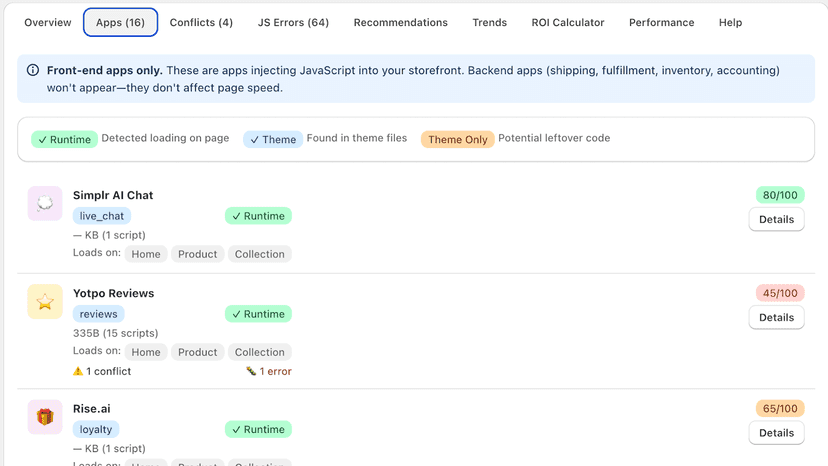
Task: Open the Conflicts (4) tab
Action: click(201, 23)
